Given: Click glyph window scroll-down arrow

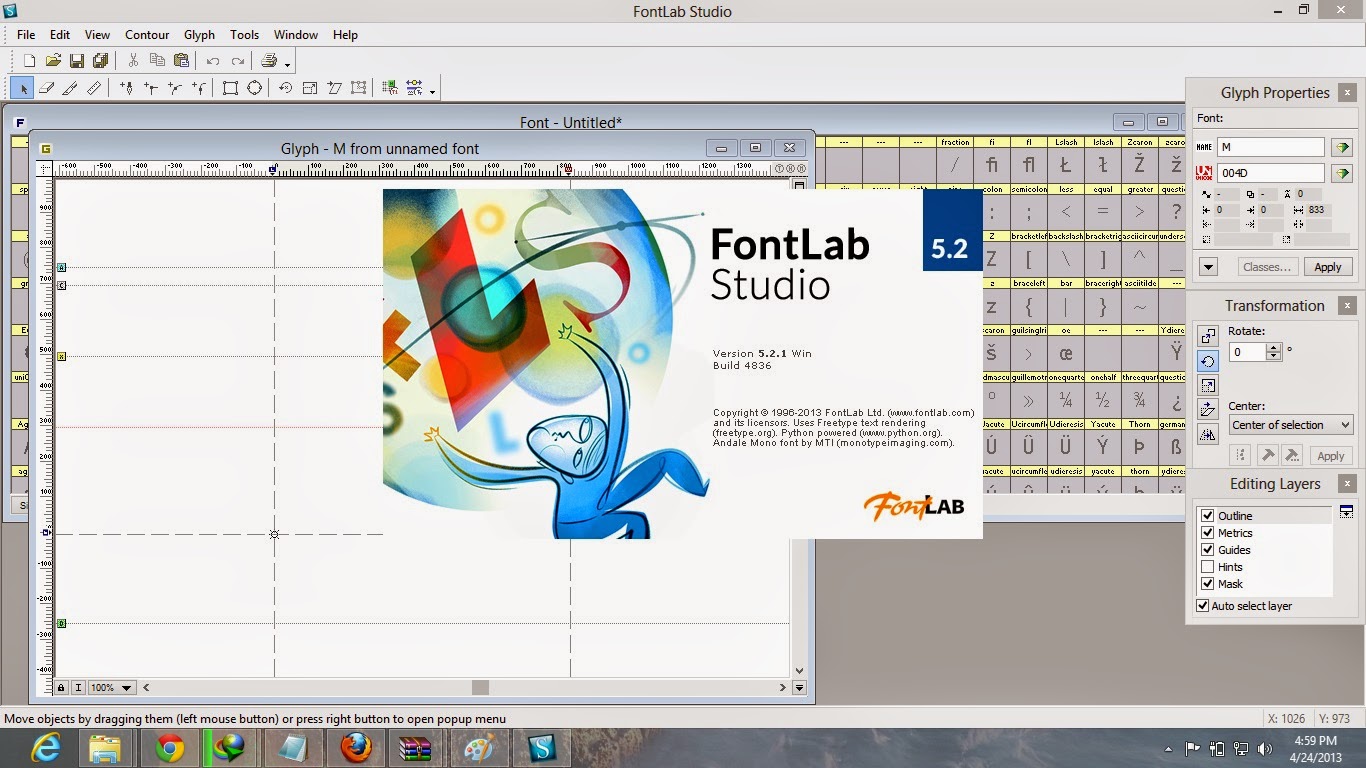Looking at the screenshot, I should click(799, 672).
